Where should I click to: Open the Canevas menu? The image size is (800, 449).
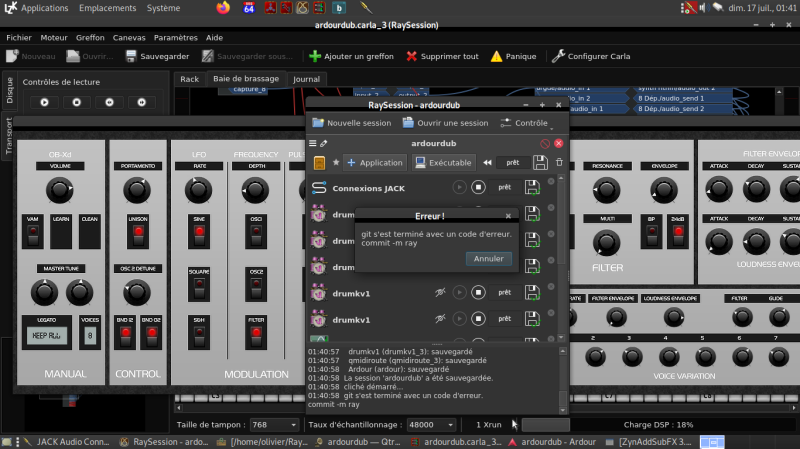129,37
